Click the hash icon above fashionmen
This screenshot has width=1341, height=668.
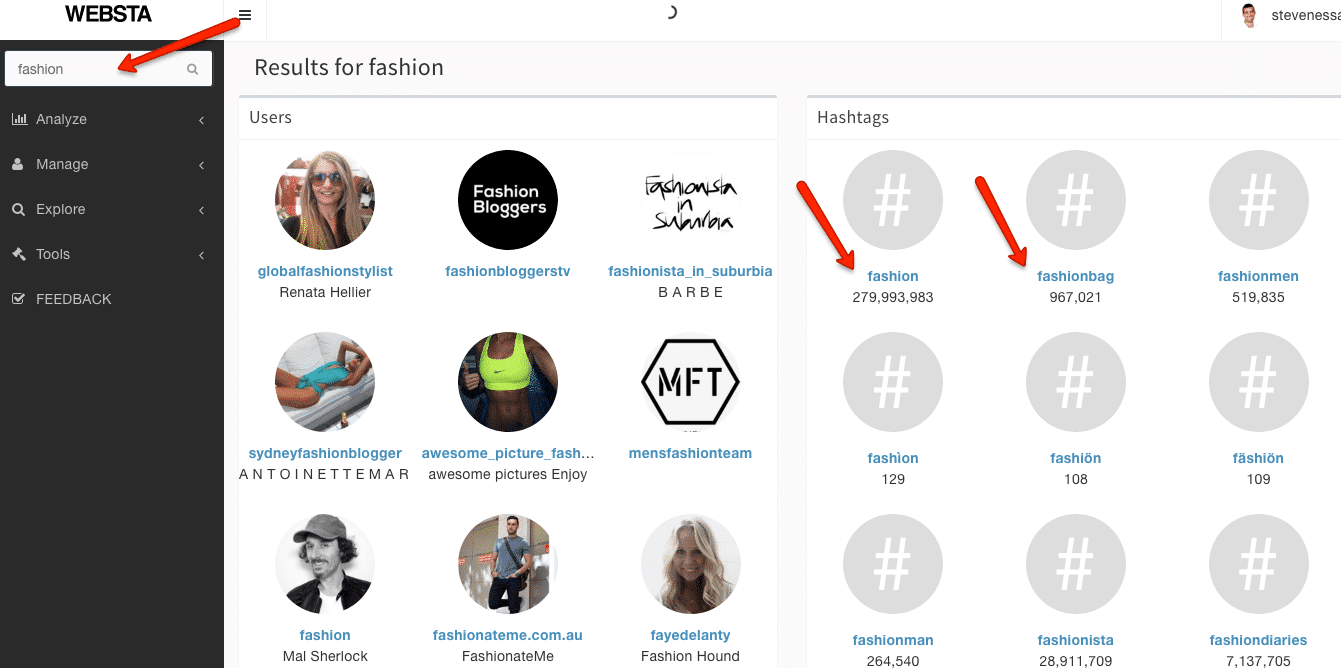(x=1258, y=202)
